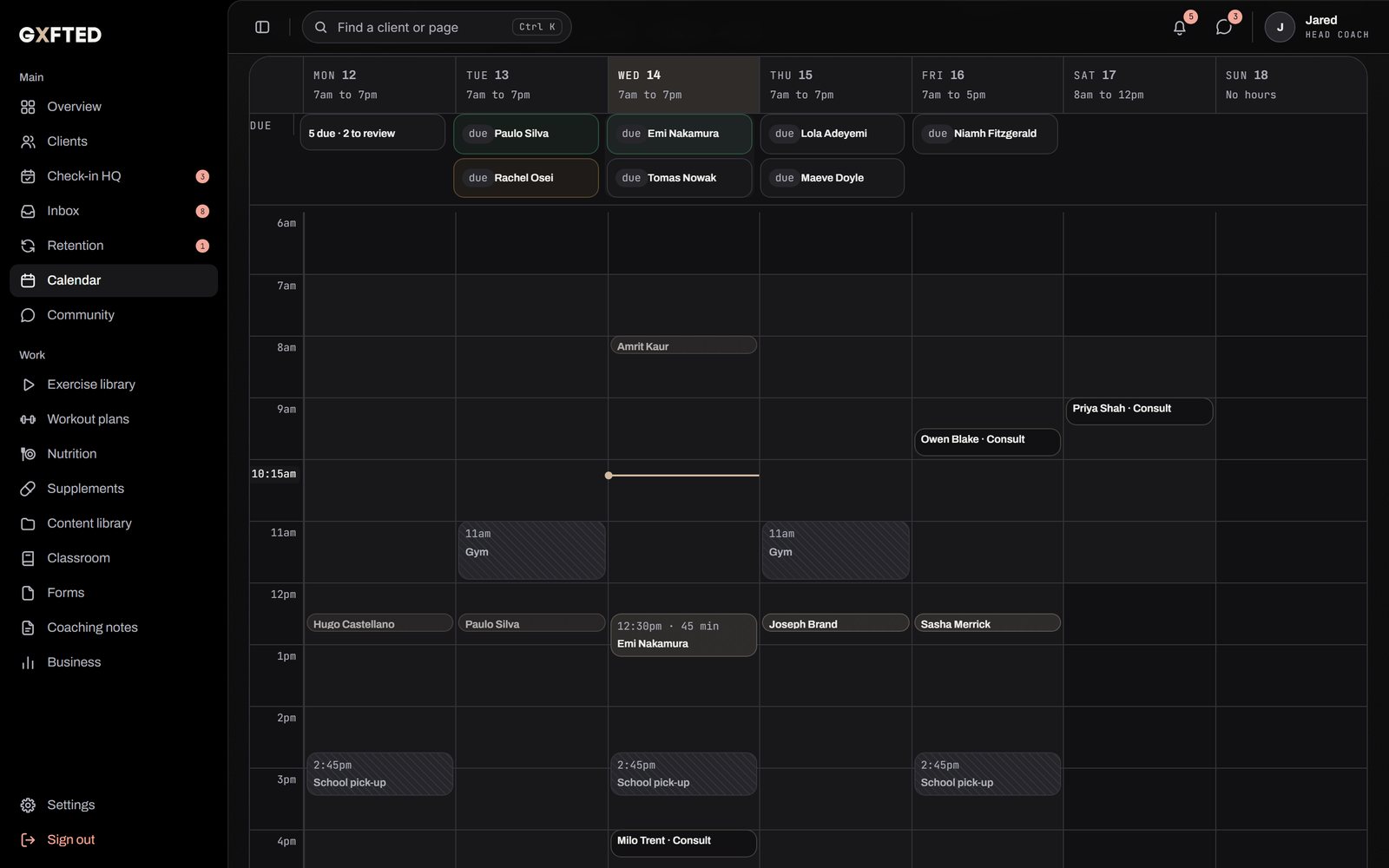Open the Business section
This screenshot has height=868, width=1389.
[114, 662]
